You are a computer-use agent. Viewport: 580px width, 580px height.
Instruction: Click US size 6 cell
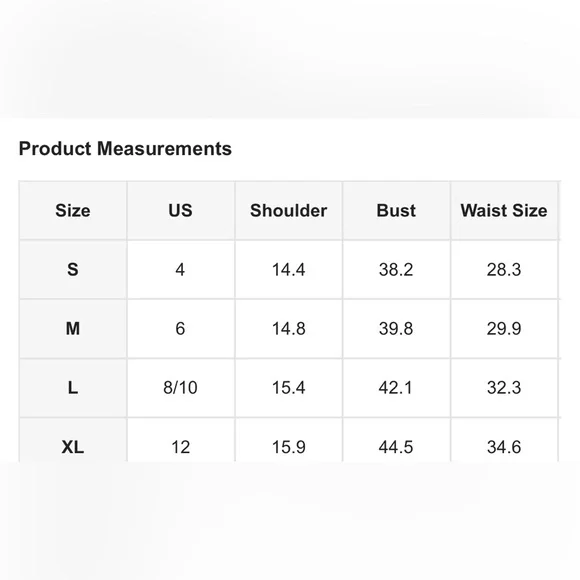point(181,328)
